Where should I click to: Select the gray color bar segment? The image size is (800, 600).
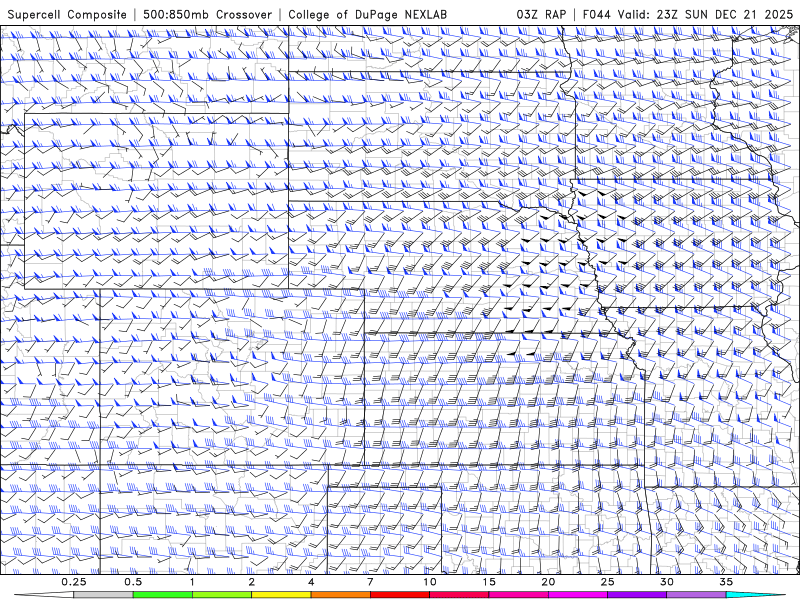(104, 595)
